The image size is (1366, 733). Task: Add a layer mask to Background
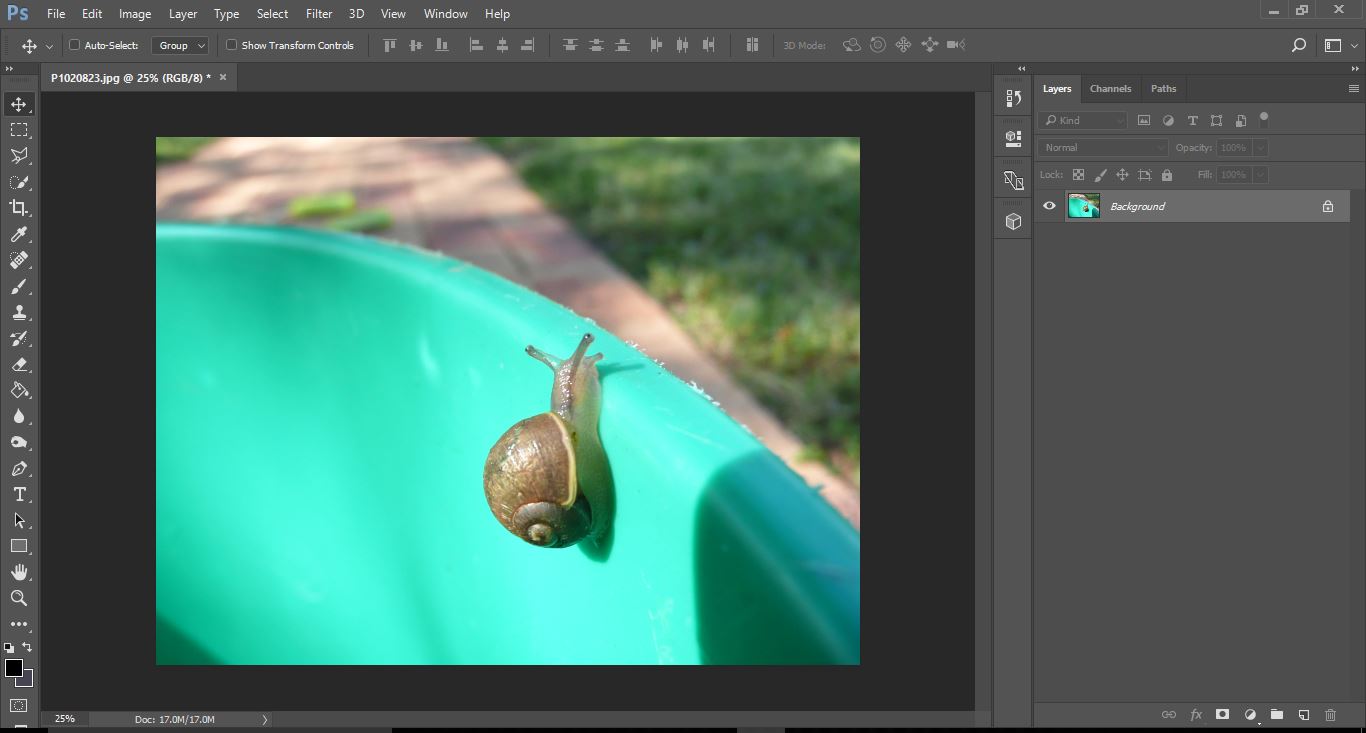click(x=1222, y=715)
